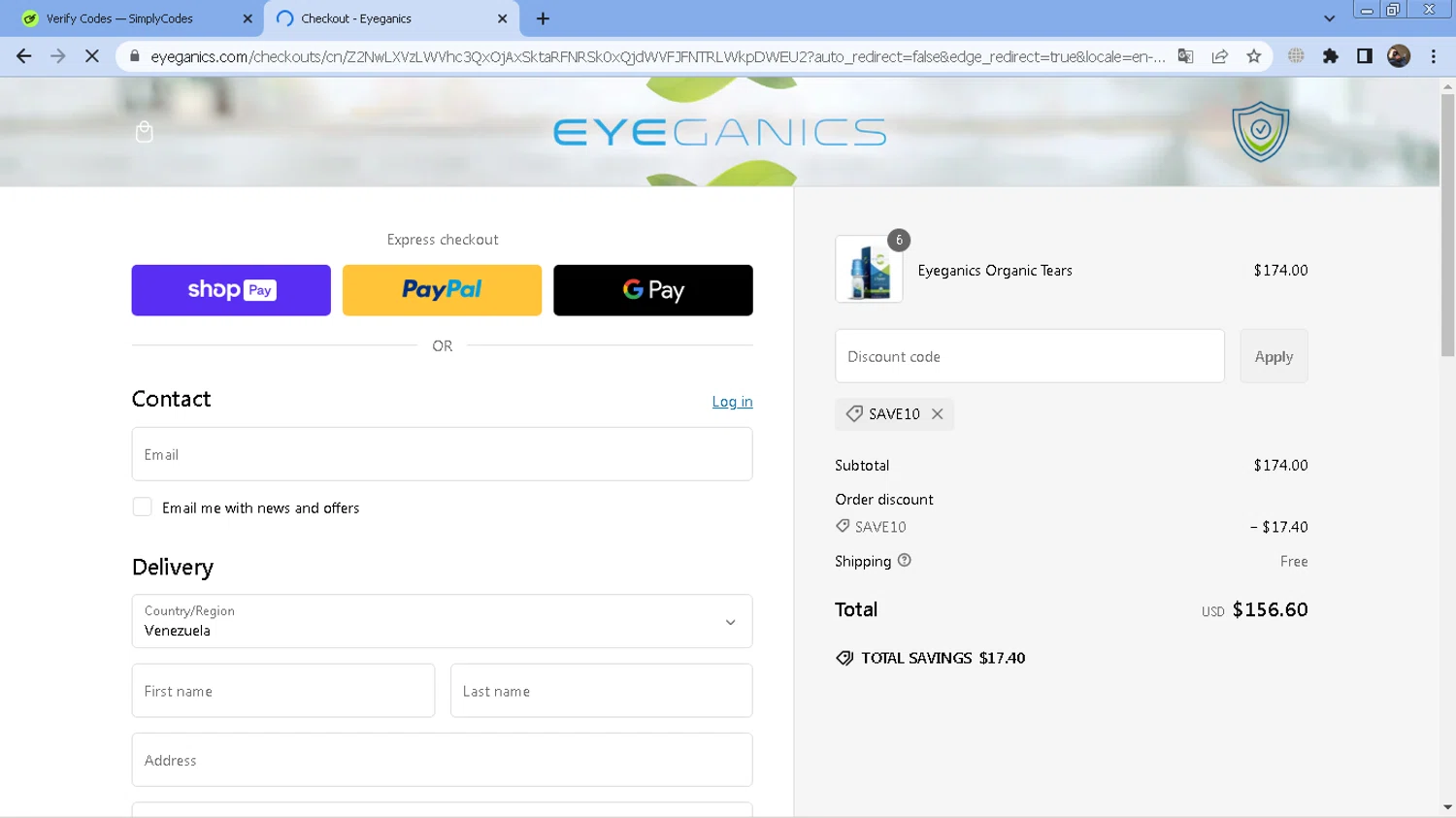Toggle the browser side panel
The image size is (1456, 818).
click(x=1365, y=56)
